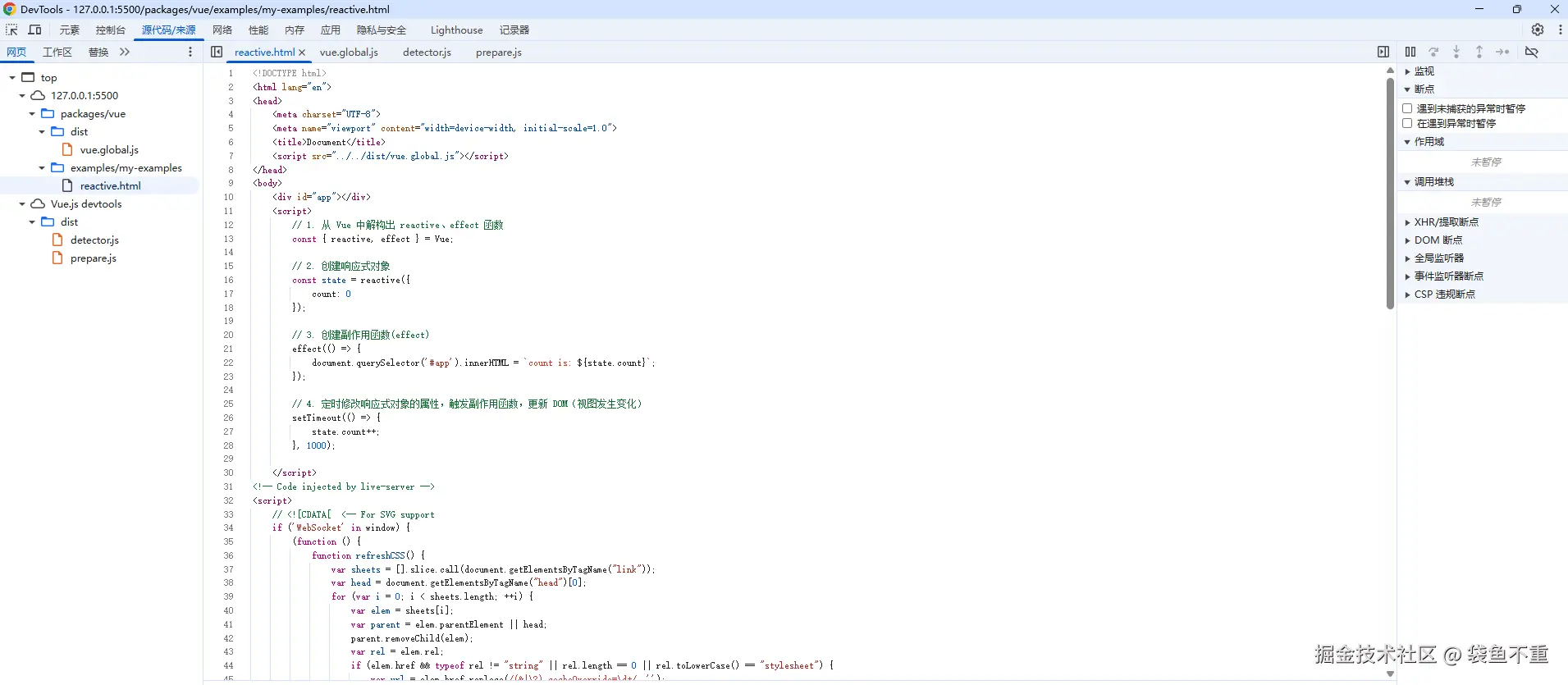
Task: Click the 源代码/来源 panel tab
Action: 169,30
